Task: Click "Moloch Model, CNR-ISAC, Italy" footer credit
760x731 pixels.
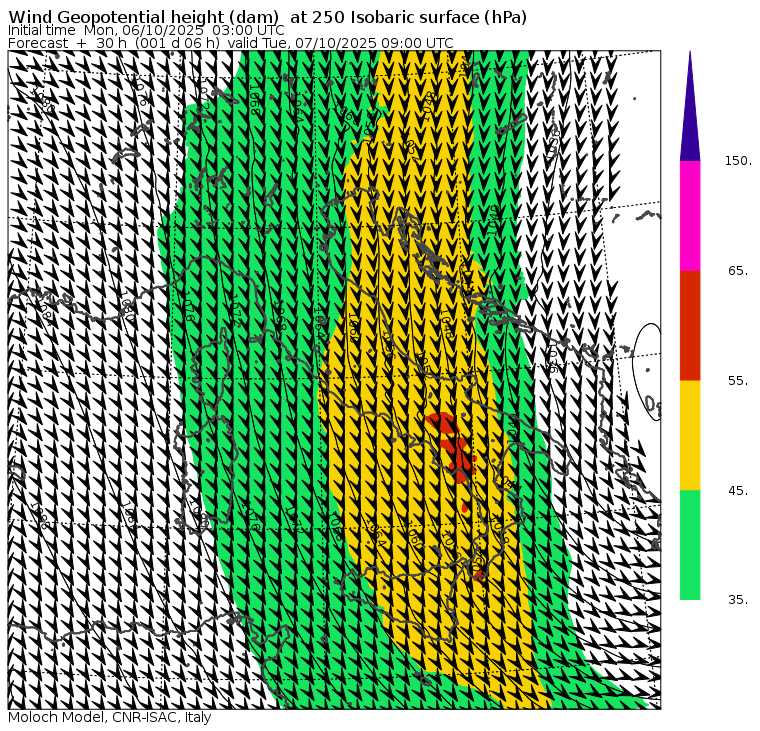Action: click(110, 718)
